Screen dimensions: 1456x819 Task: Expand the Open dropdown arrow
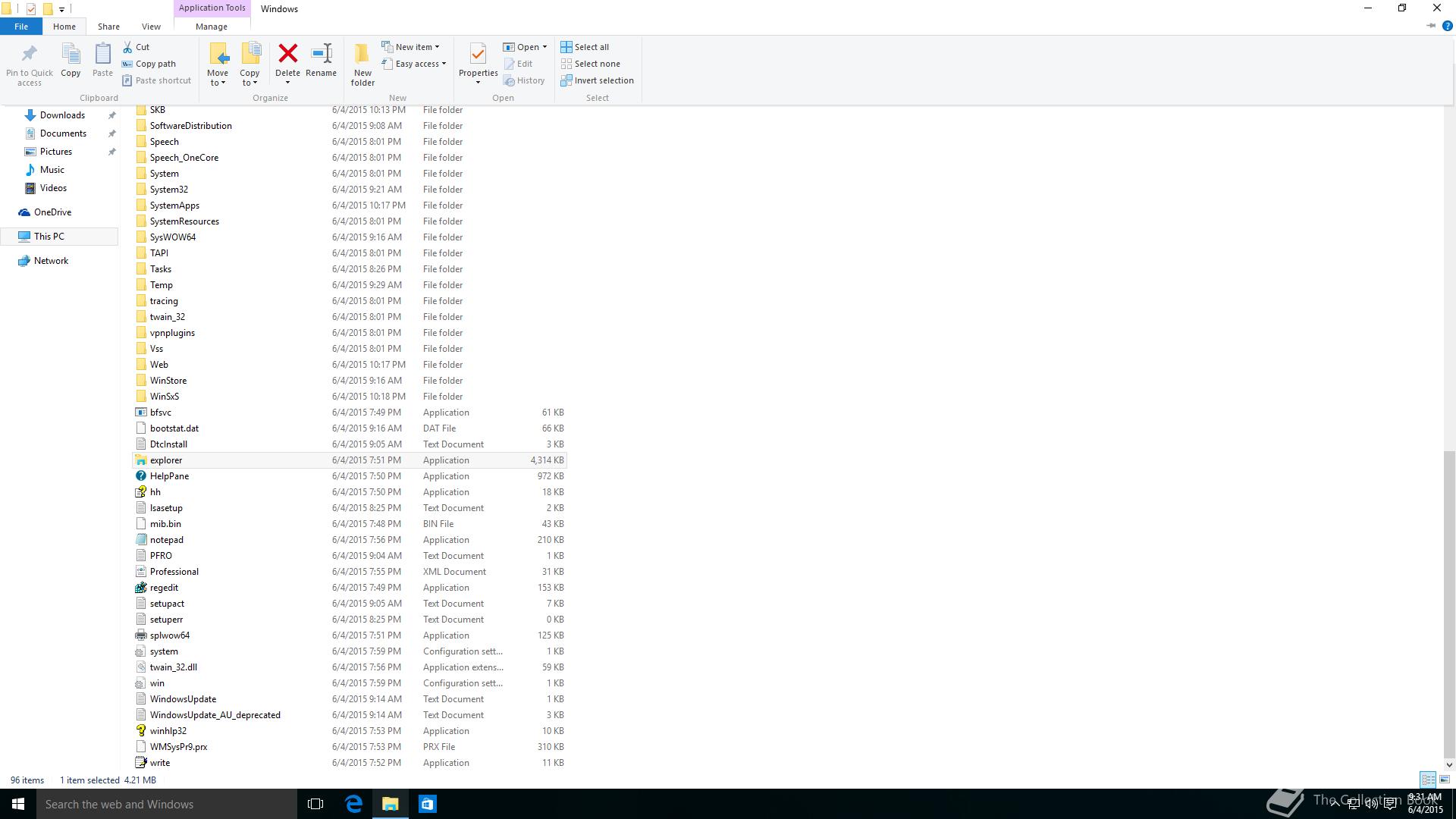(x=544, y=47)
